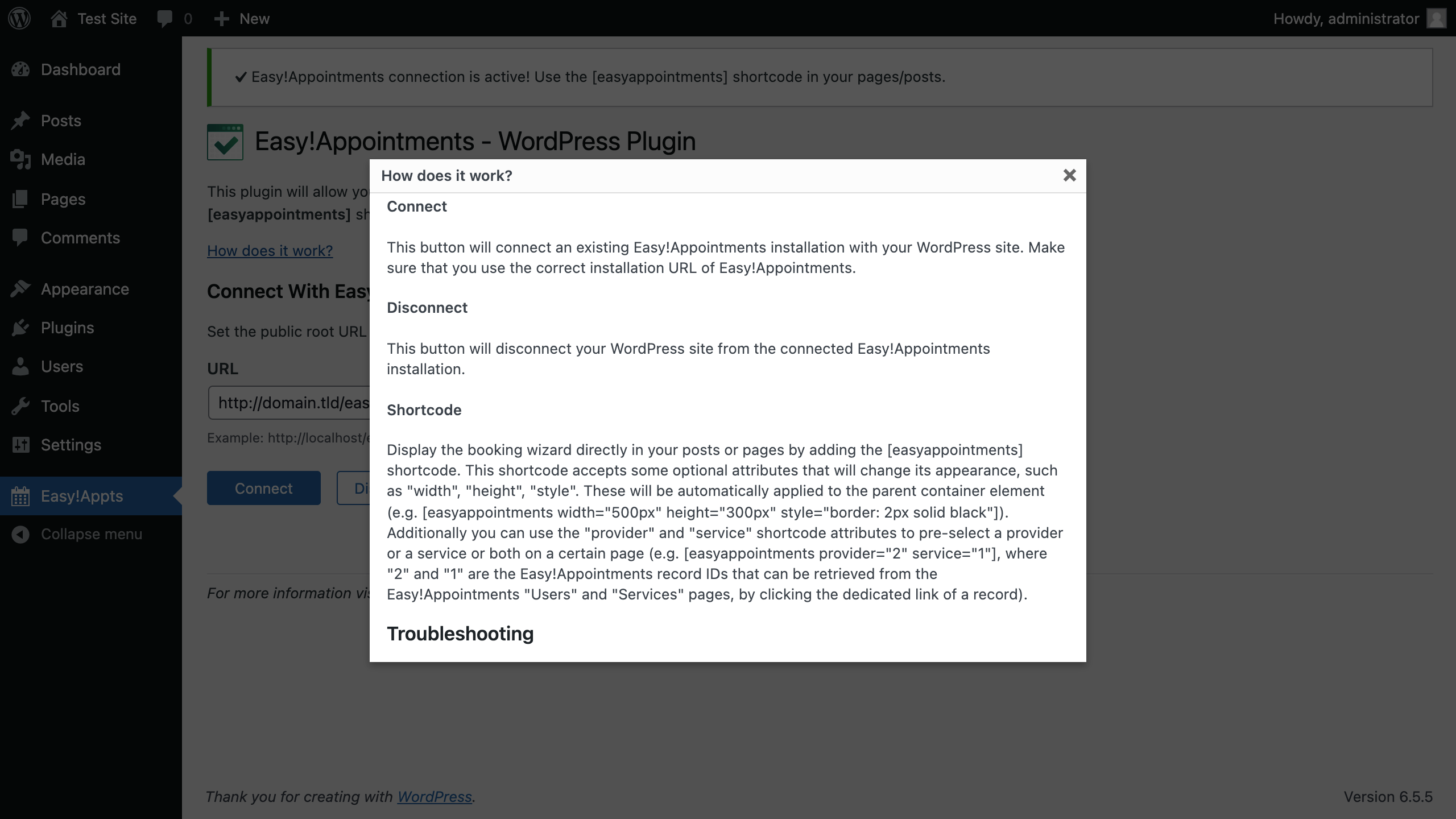Select the URL input field

click(290, 403)
